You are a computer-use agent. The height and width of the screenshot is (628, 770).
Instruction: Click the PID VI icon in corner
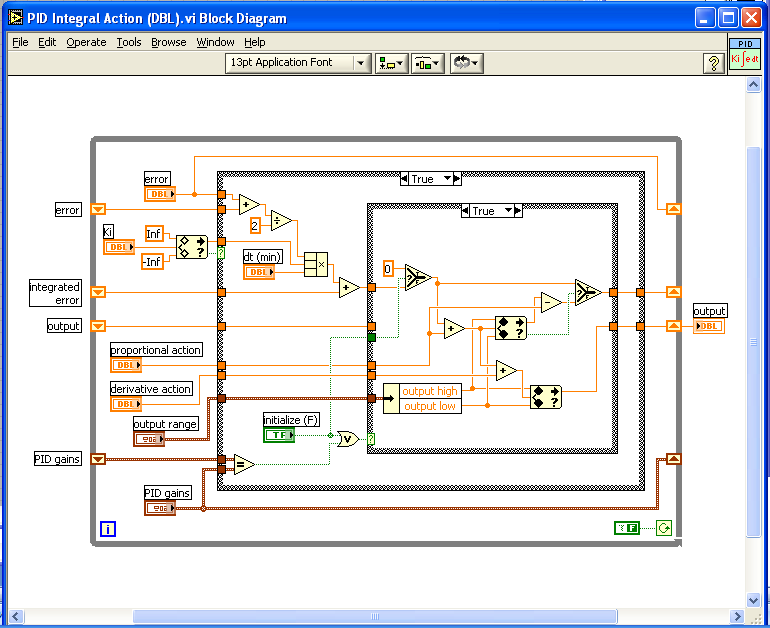(x=744, y=53)
